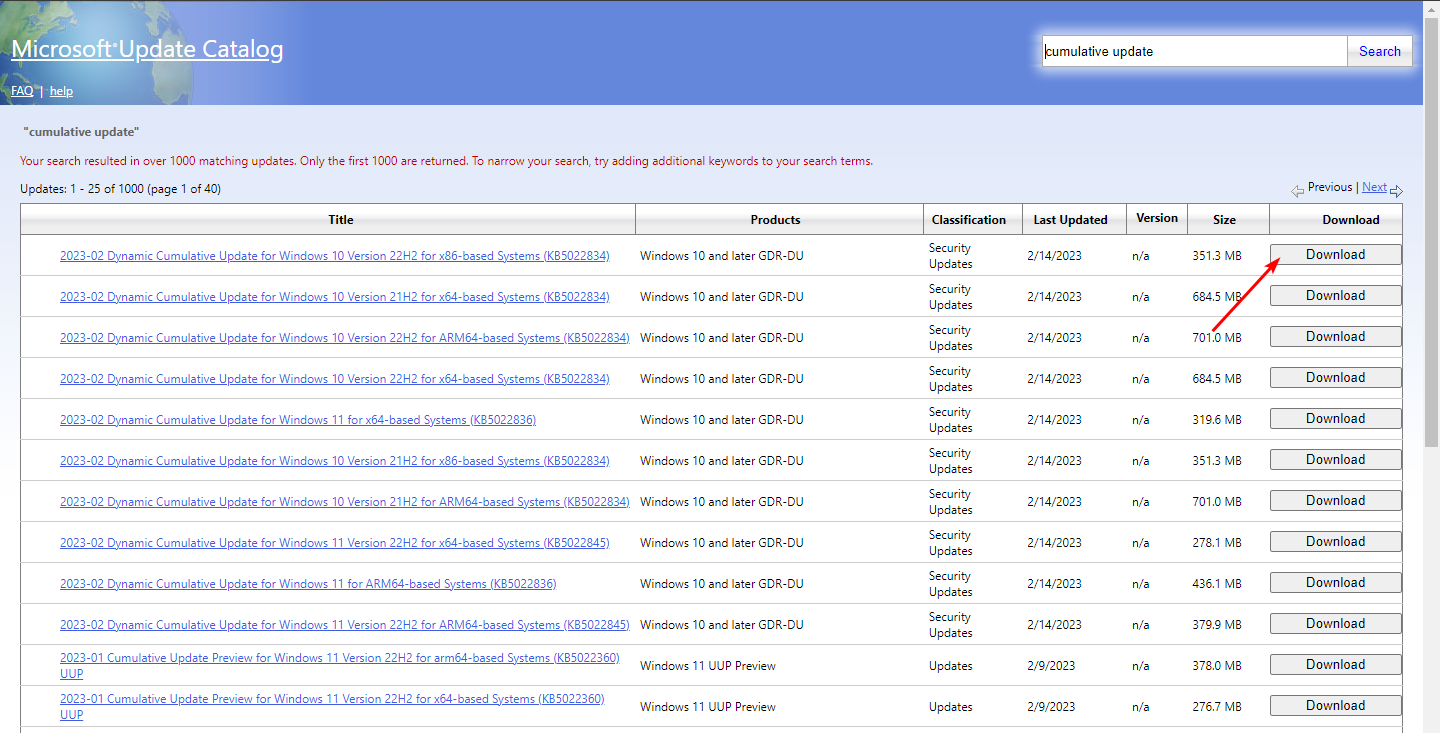This screenshot has height=733, width=1440.
Task: Click the 276.7 MB size cell
Action: coord(1217,707)
